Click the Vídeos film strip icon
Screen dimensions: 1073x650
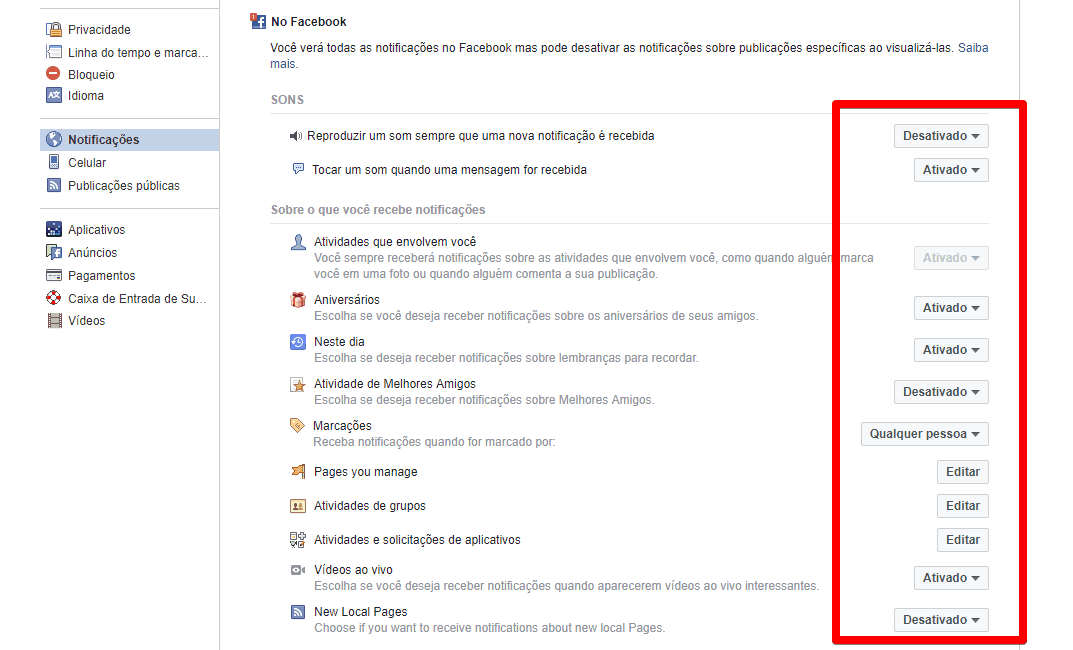click(x=54, y=320)
